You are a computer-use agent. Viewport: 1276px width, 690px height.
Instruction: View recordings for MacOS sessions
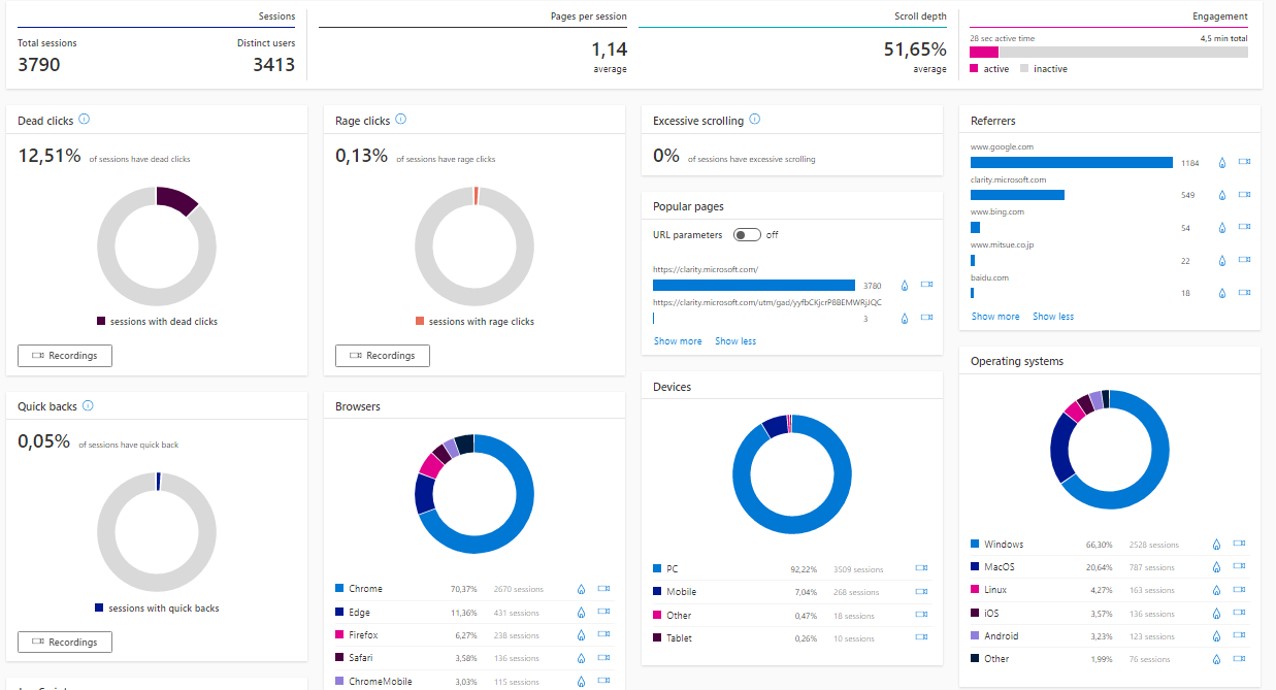[x=1240, y=567]
